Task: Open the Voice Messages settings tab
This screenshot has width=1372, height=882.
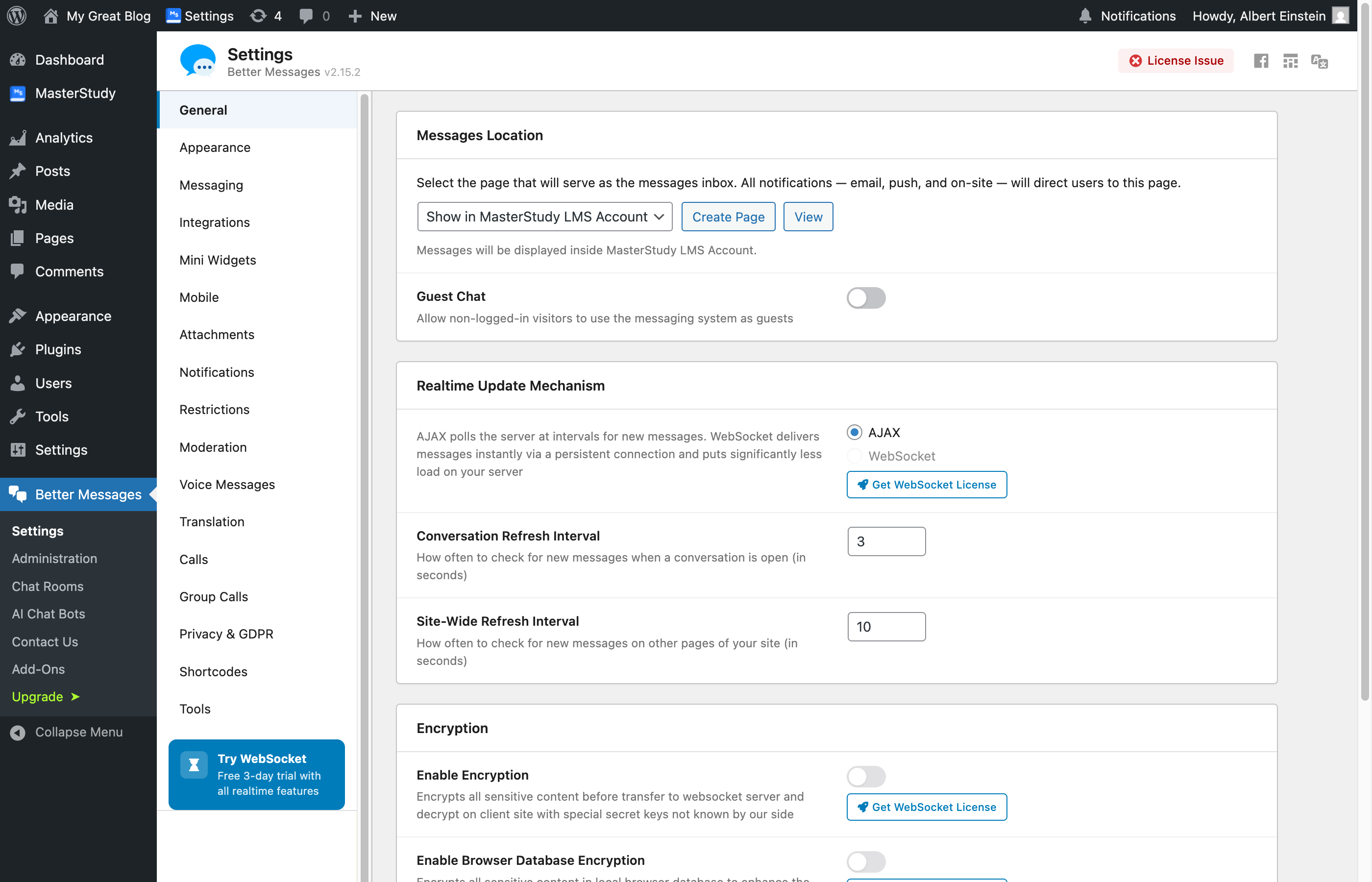Action: [x=257, y=485]
